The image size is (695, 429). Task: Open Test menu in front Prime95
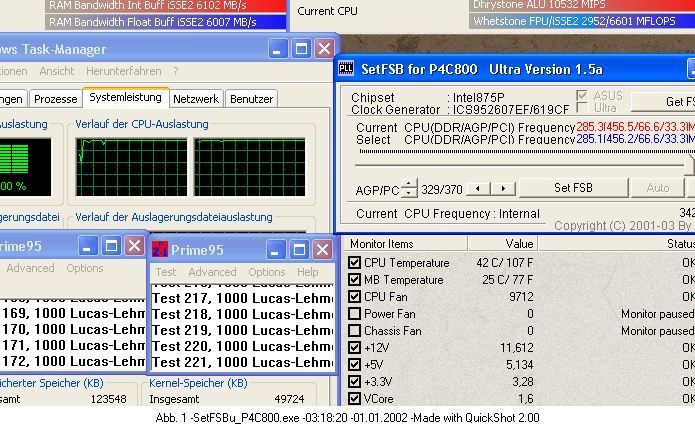point(166,272)
